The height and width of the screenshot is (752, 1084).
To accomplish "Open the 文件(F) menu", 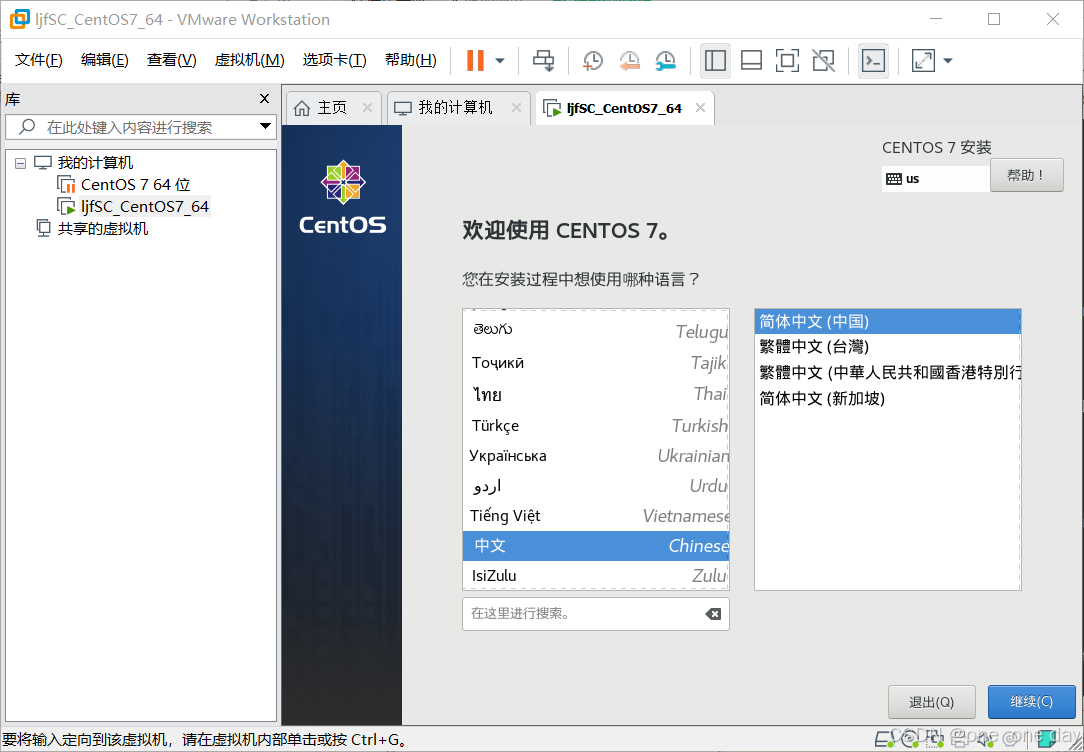I will tap(39, 60).
